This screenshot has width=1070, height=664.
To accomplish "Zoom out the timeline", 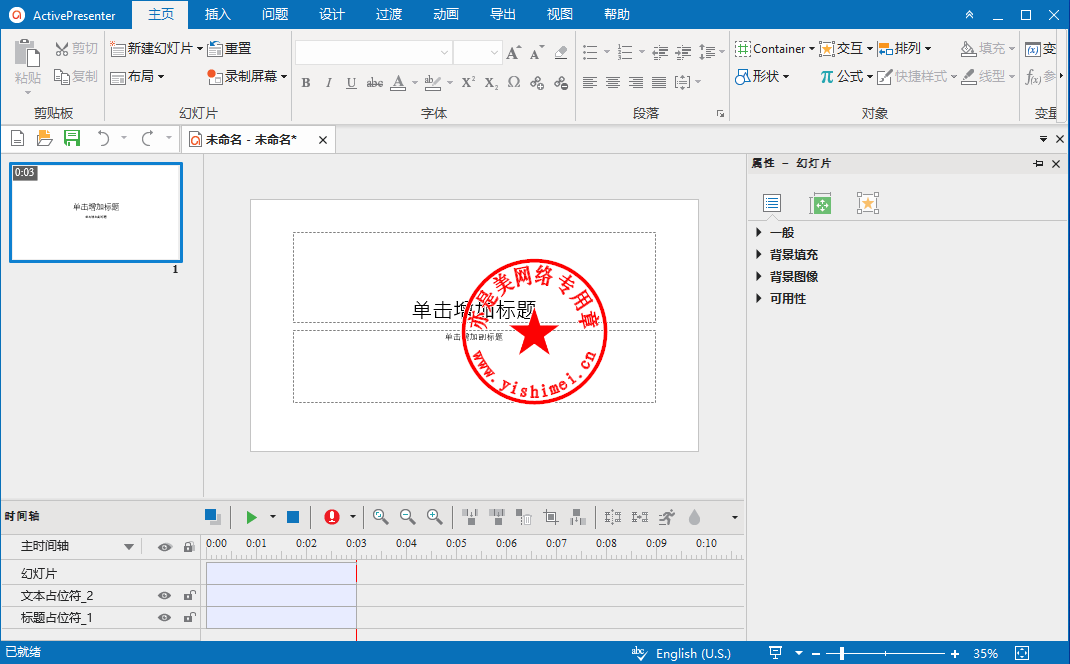I will pos(407,517).
